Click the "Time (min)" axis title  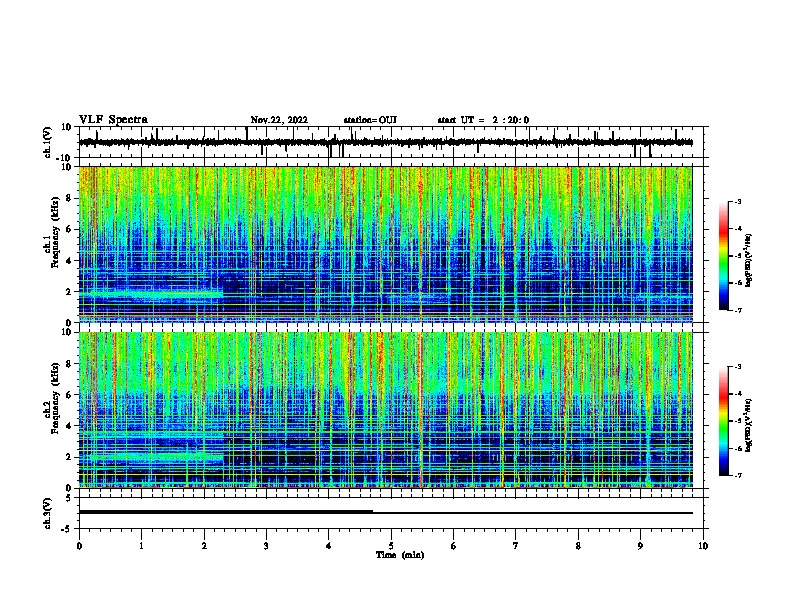point(400,555)
